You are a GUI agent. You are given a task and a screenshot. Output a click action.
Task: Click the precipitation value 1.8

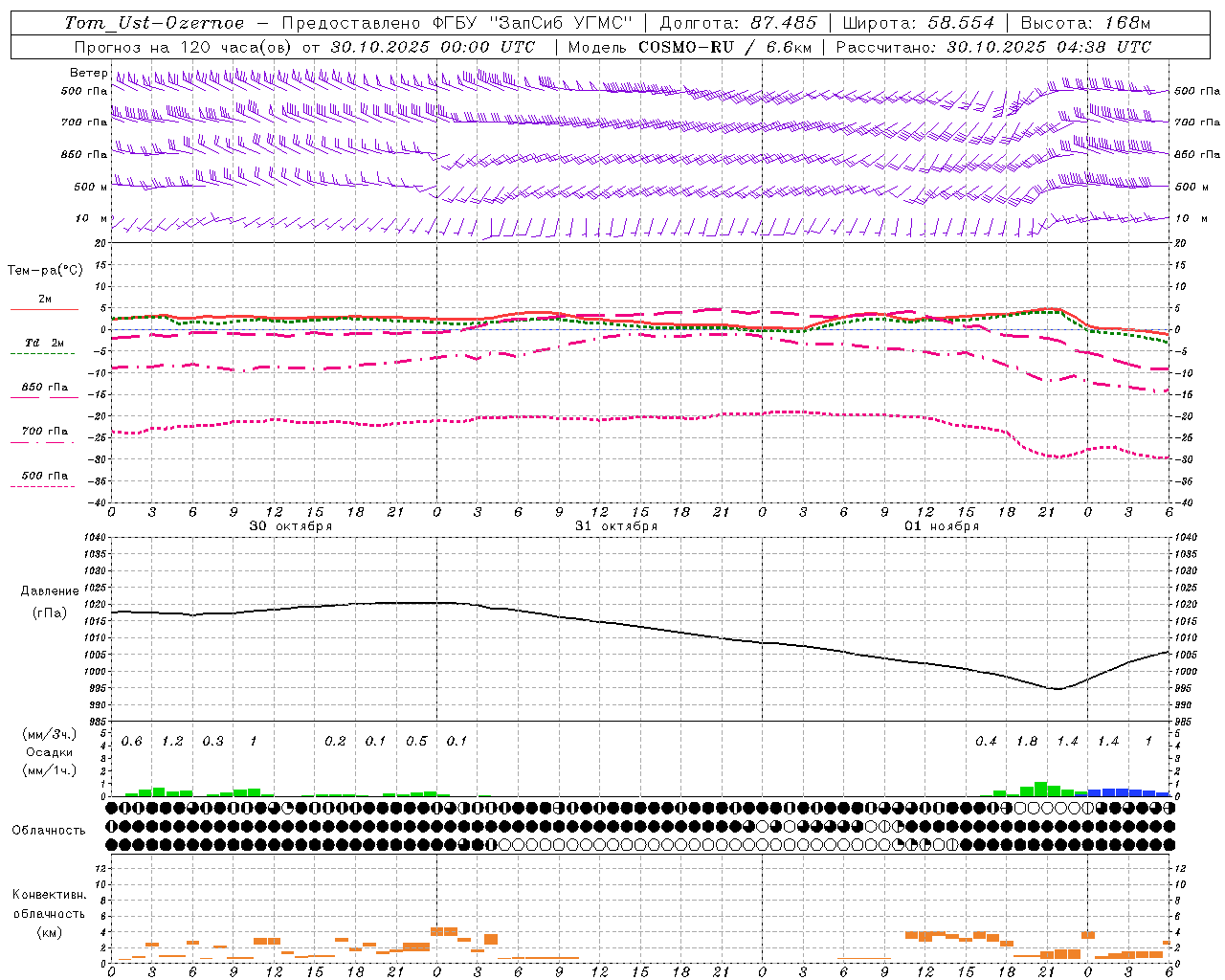(x=1027, y=742)
